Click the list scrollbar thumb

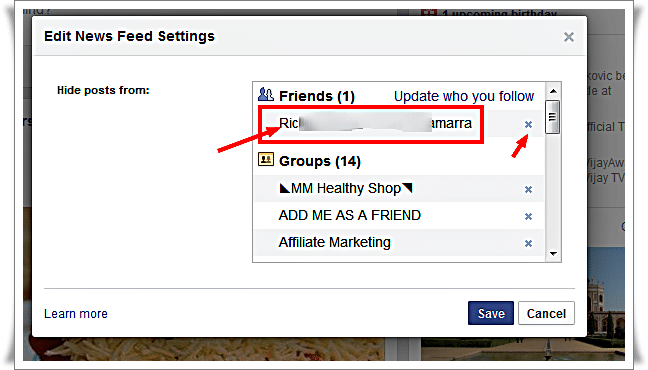click(553, 117)
